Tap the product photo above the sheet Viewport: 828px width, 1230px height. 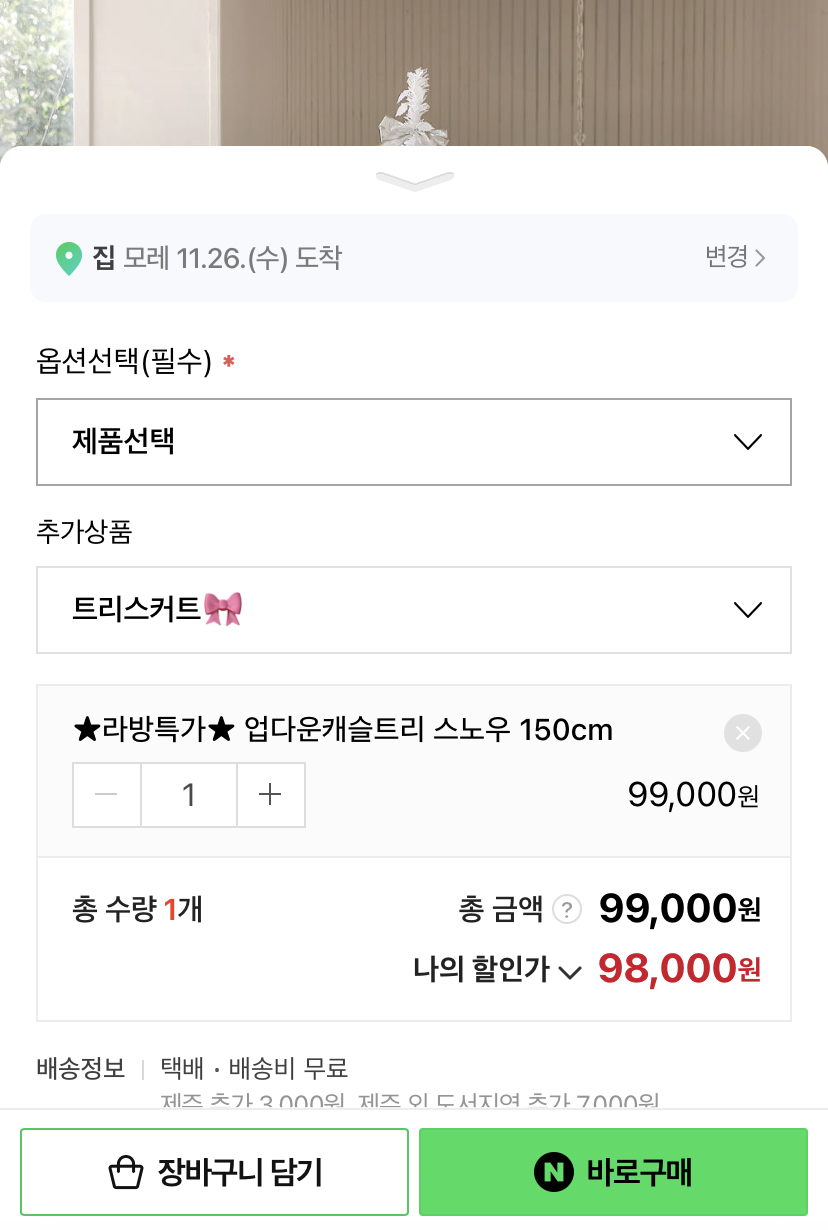[x=414, y=70]
